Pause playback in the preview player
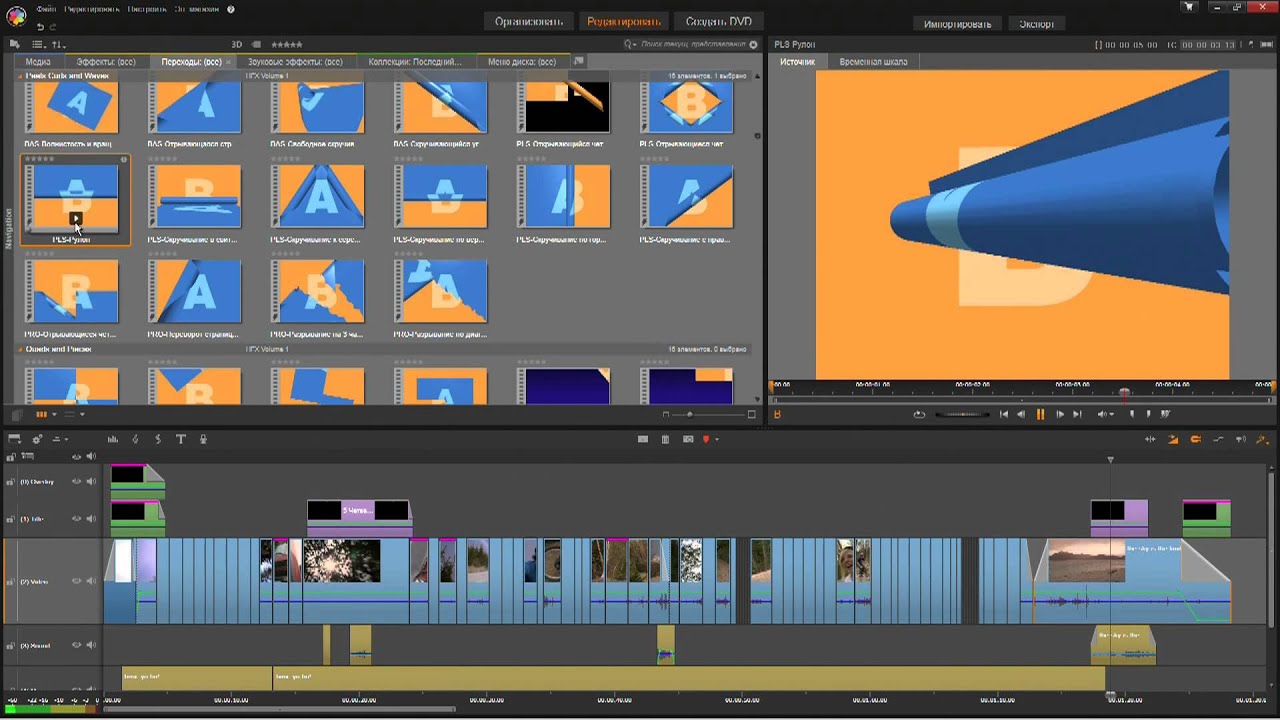Screen dimensions: 1280x720 (1040, 414)
